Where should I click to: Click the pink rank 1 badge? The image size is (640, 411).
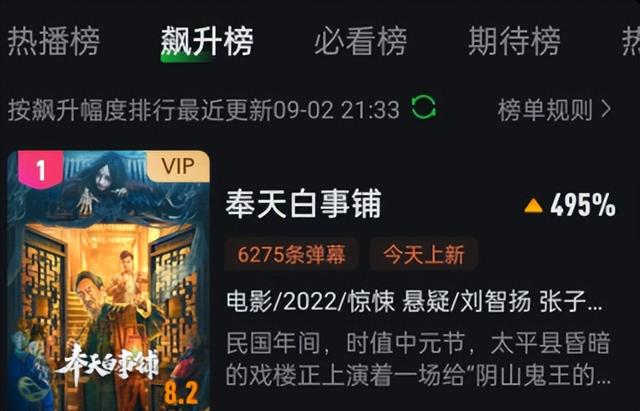pos(40,169)
